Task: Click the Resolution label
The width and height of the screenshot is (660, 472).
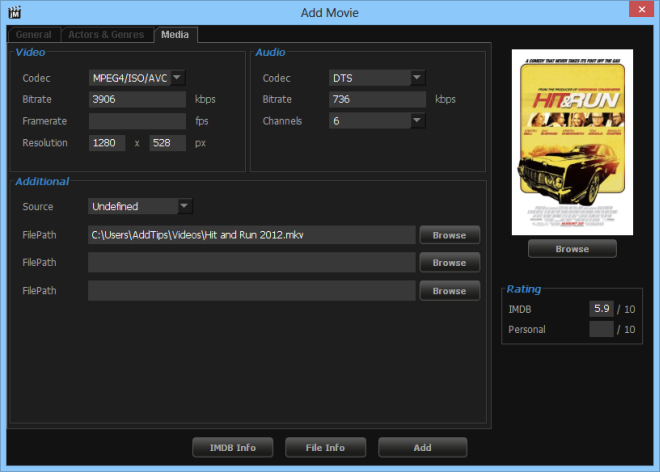Action: (45, 143)
